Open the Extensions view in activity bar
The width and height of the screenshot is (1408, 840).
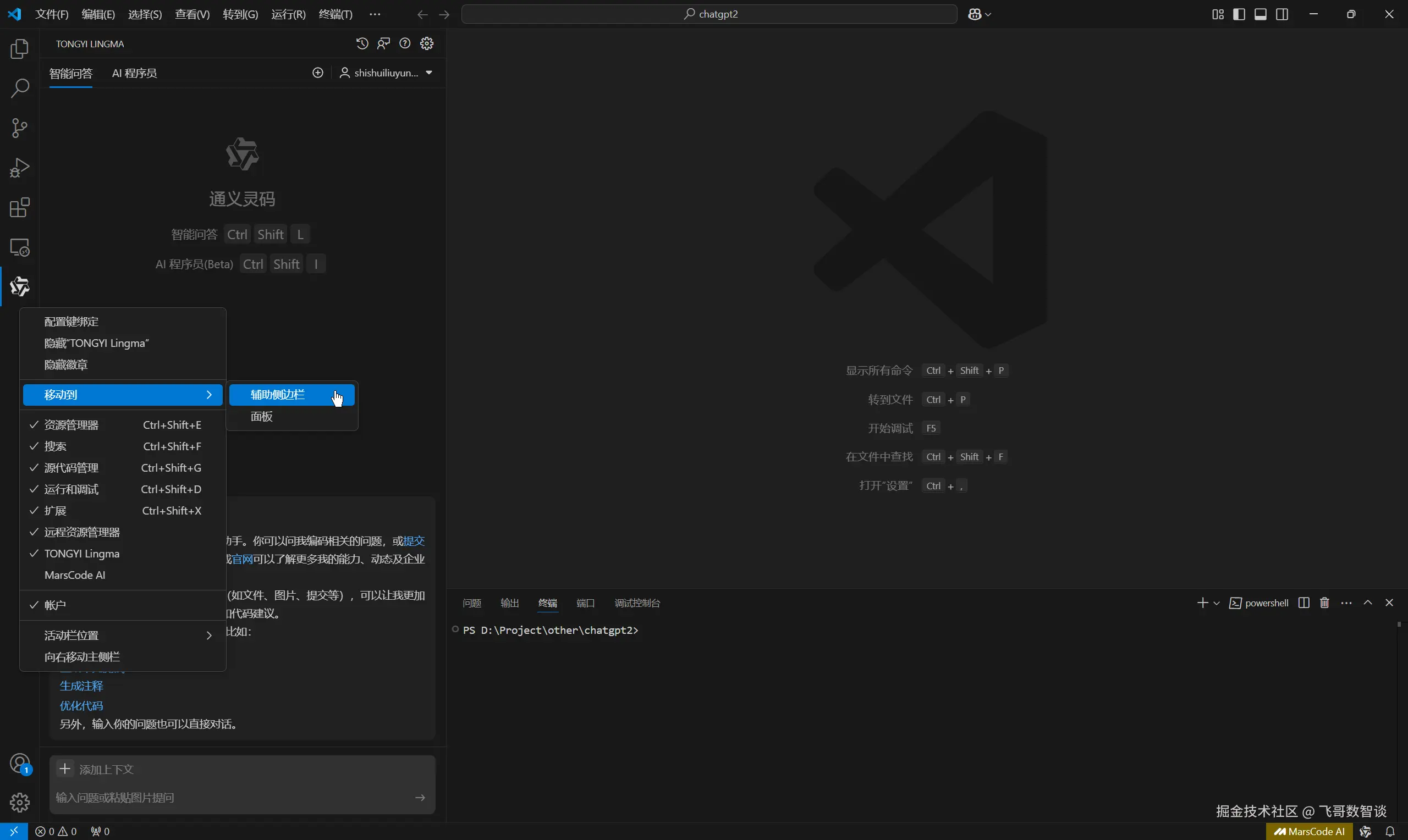(x=20, y=208)
